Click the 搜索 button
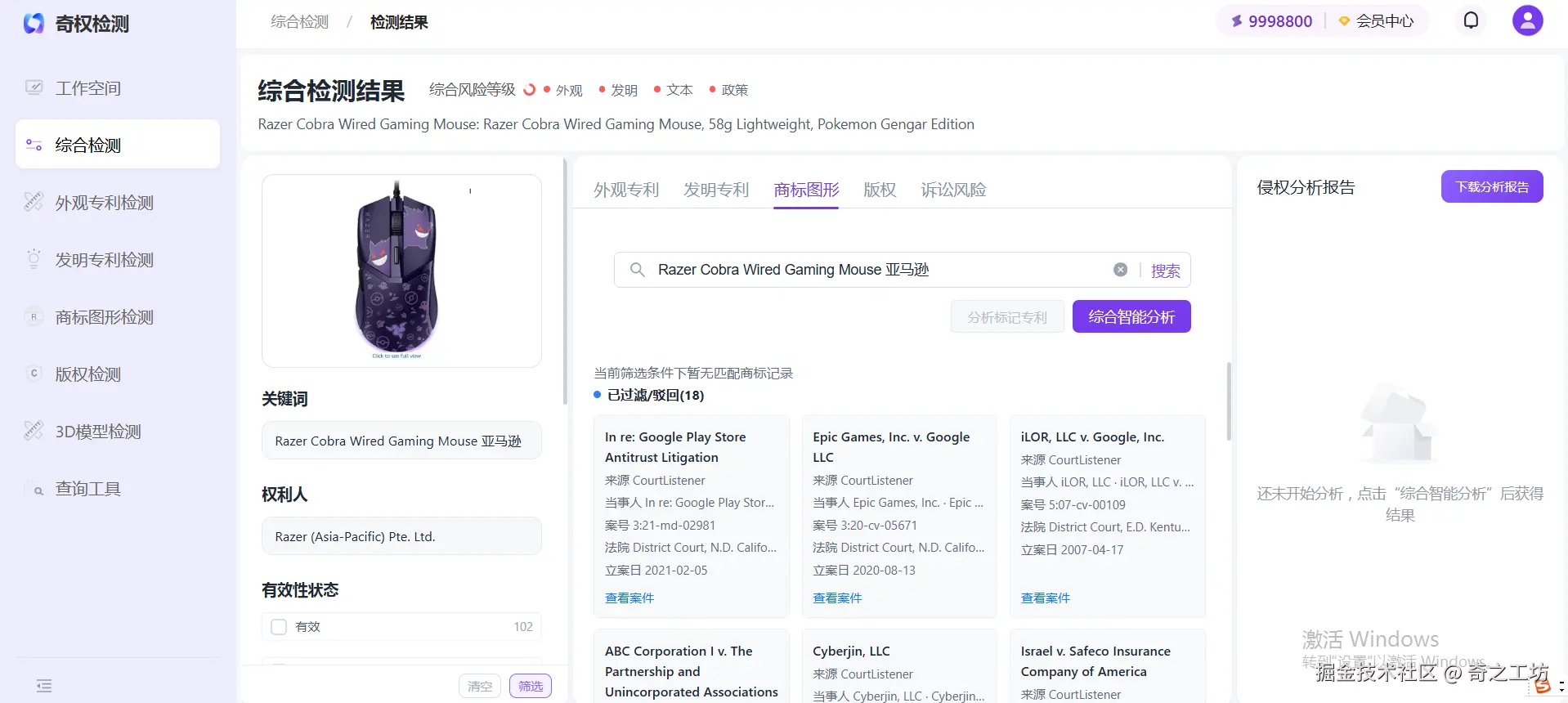The image size is (1568, 703). [1165, 271]
